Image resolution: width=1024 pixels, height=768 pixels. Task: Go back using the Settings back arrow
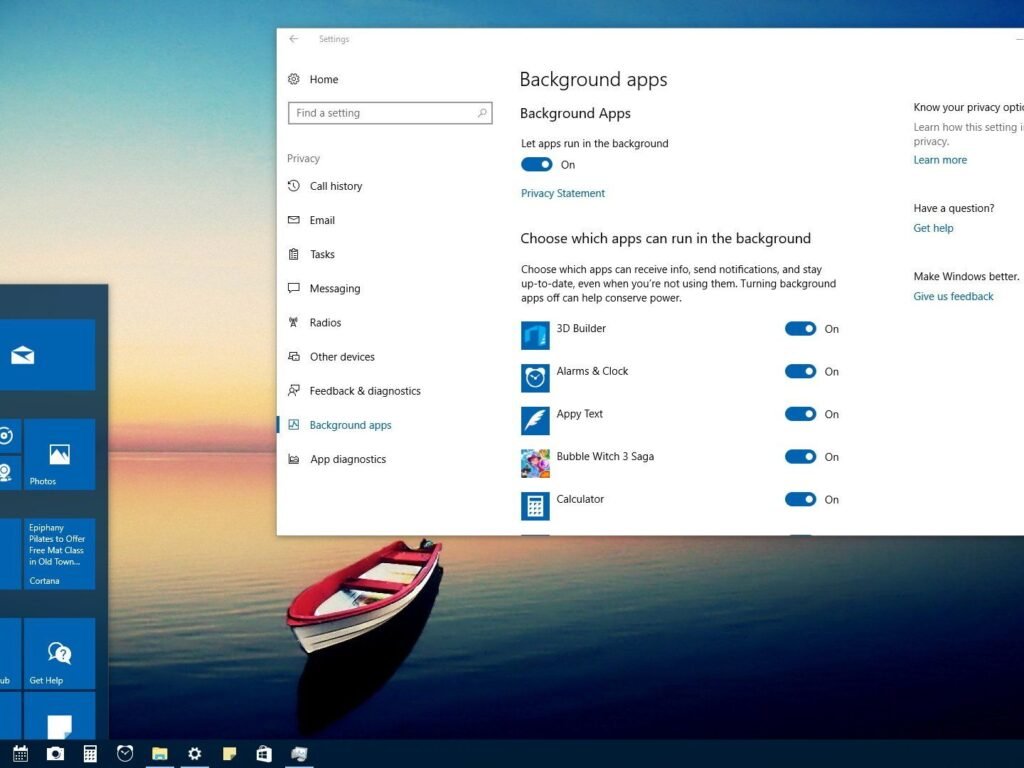pyautogui.click(x=294, y=39)
